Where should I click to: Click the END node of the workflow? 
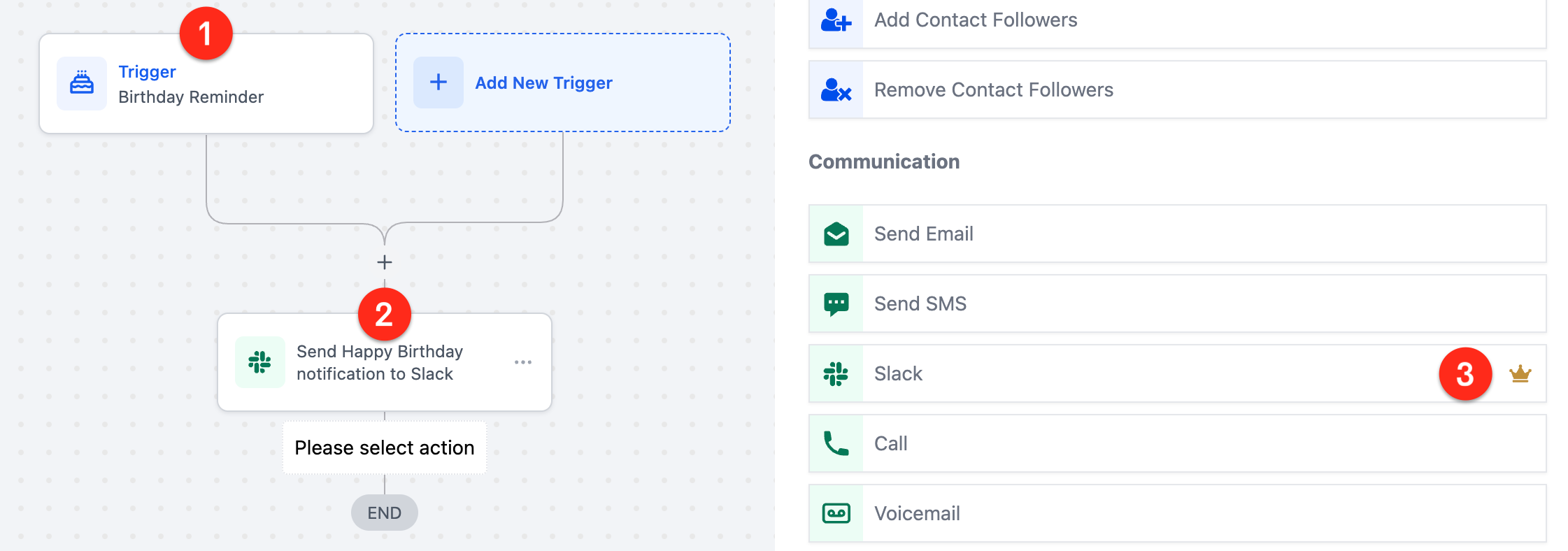tap(384, 513)
